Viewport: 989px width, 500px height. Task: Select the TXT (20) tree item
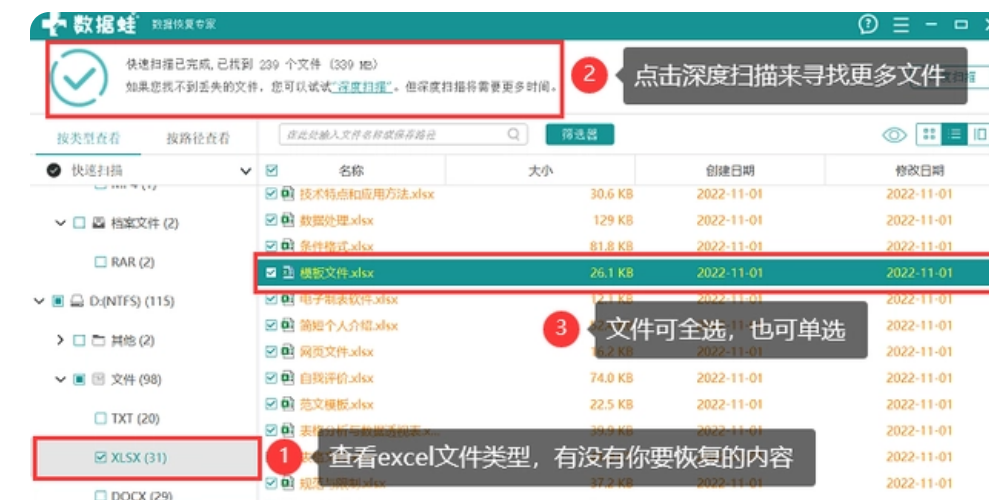[x=135, y=418]
